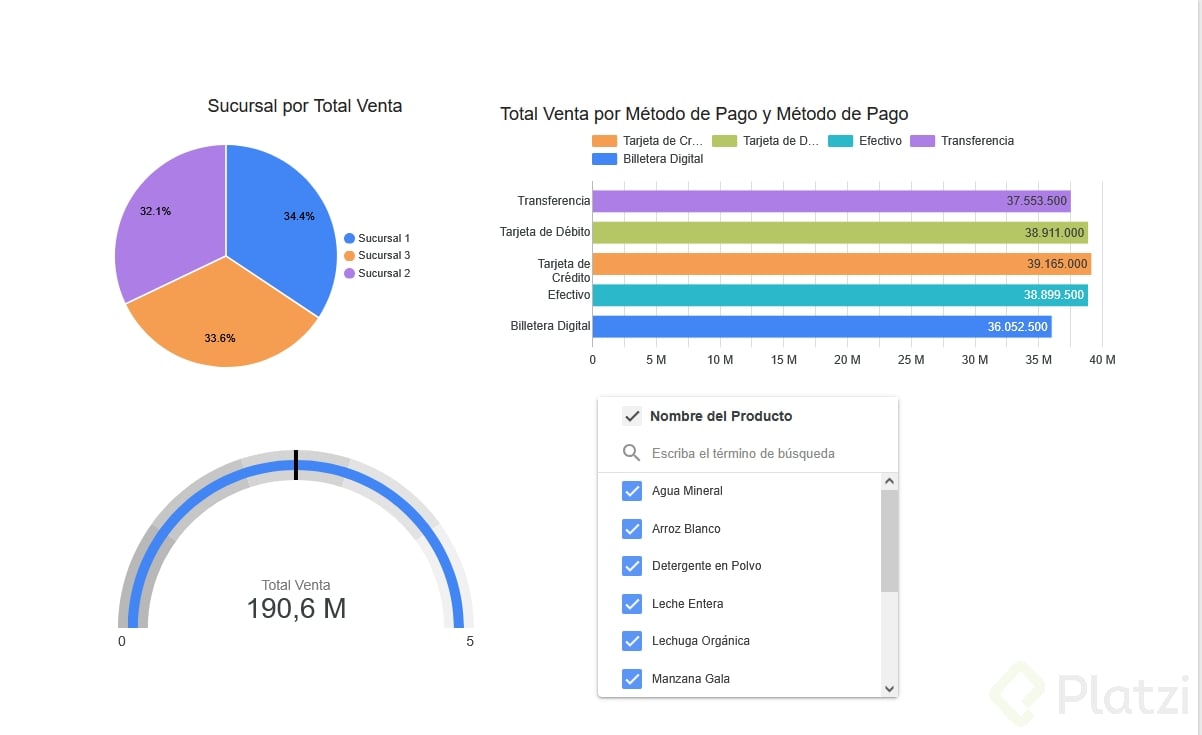1202x735 pixels.
Task: Click the 40 M x-axis tick label
Action: (1102, 360)
